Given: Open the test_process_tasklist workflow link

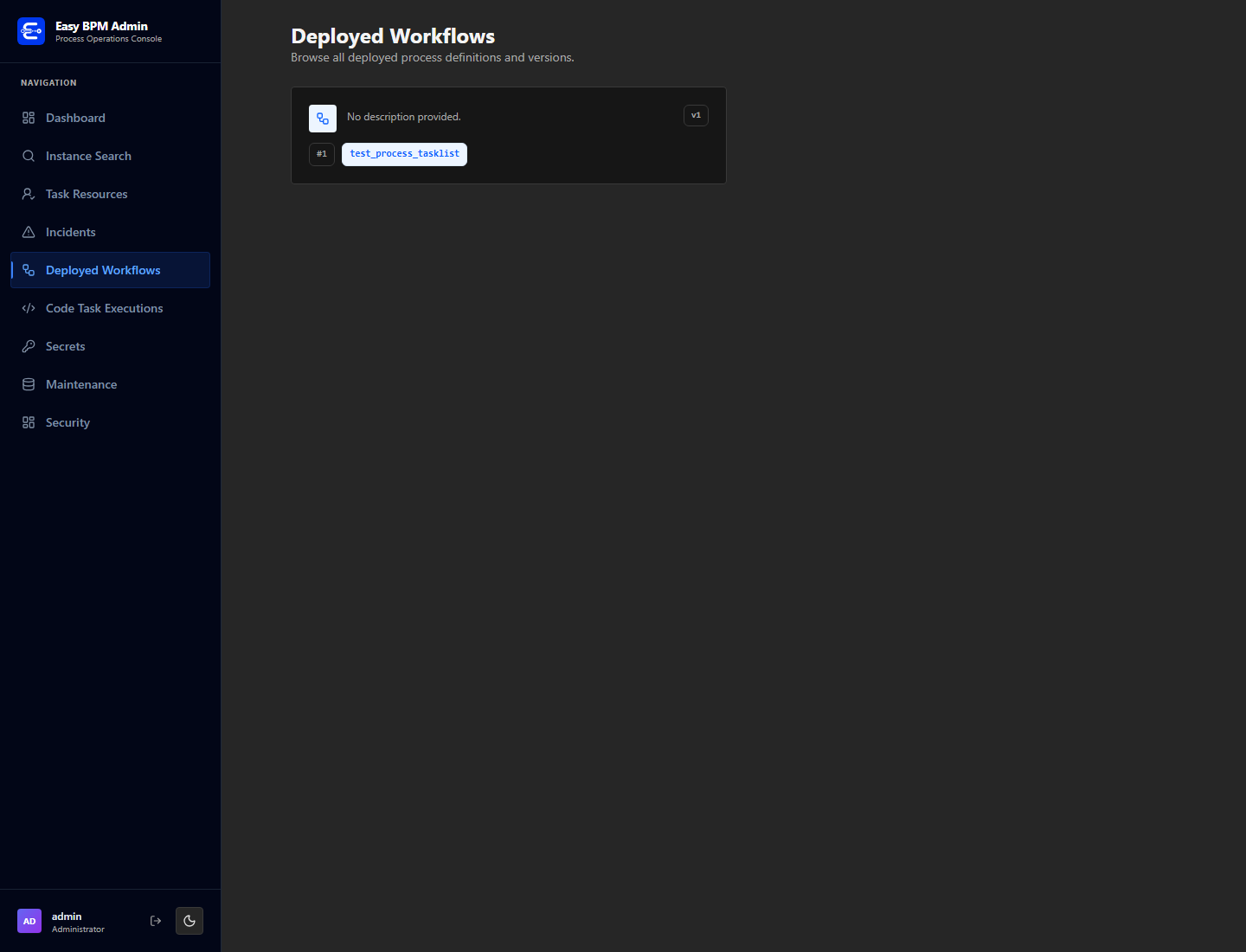Looking at the screenshot, I should 404,154.
